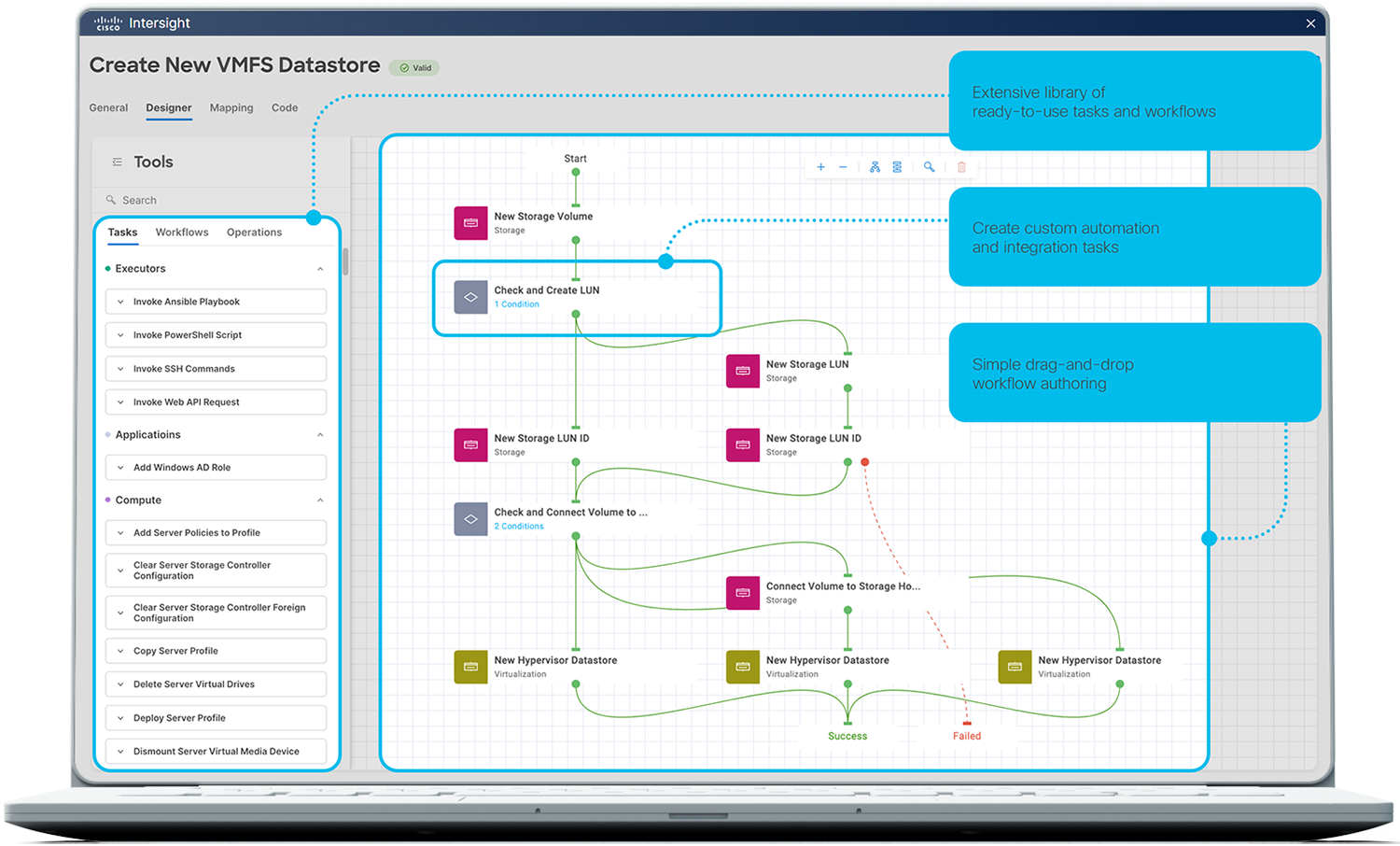Image resolution: width=1400 pixels, height=846 pixels.
Task: Click the Deploy Server Profile task
Action: click(x=216, y=718)
